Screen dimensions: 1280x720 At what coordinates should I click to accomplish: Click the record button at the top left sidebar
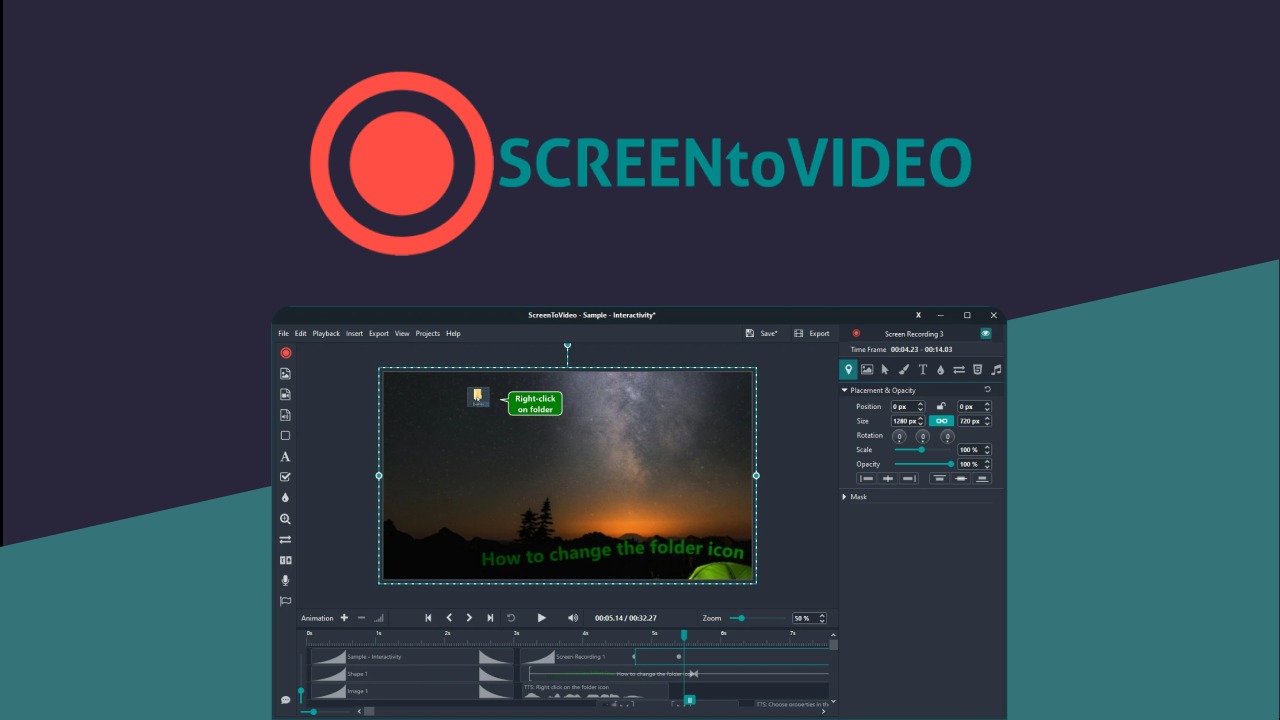[x=286, y=352]
